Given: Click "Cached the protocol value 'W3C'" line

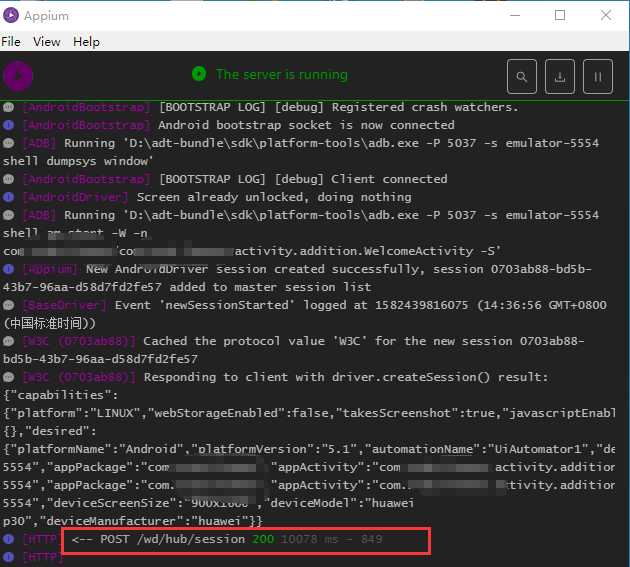Looking at the screenshot, I should [364, 341].
